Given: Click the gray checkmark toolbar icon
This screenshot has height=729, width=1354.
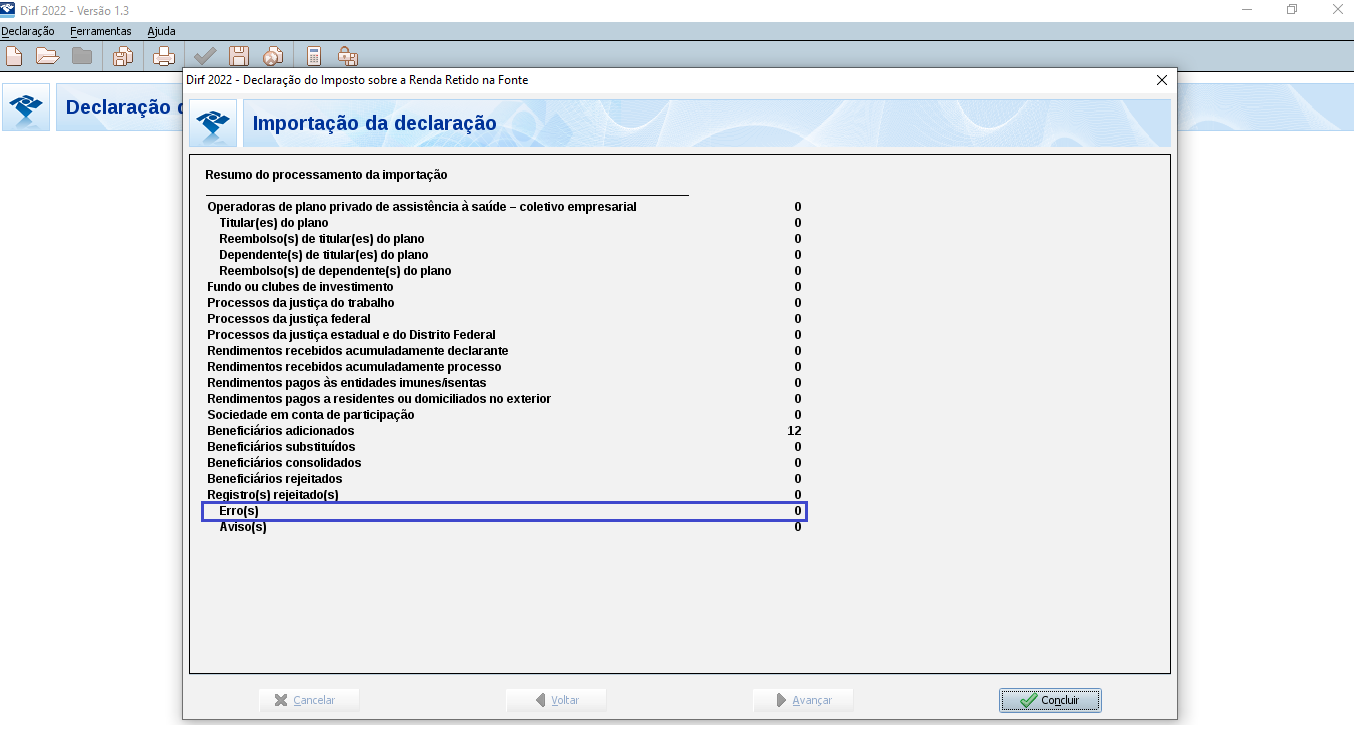Looking at the screenshot, I should (x=205, y=56).
